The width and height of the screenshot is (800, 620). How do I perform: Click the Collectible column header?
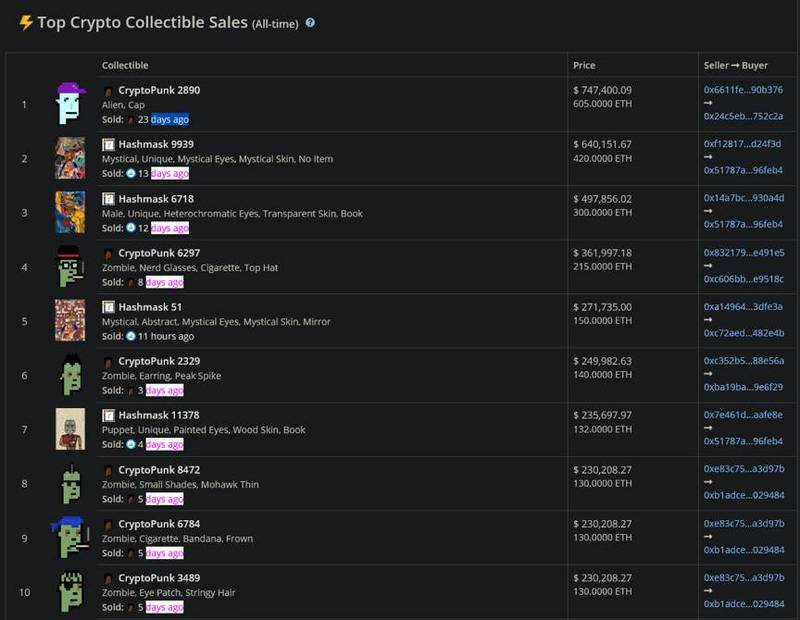point(125,66)
